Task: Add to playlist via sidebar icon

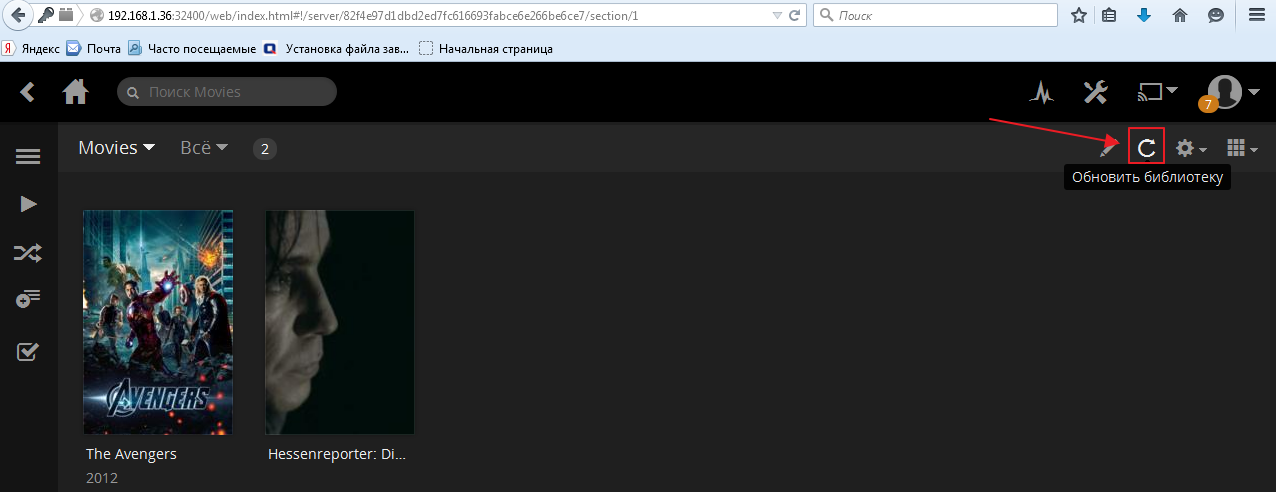Action: 28,300
